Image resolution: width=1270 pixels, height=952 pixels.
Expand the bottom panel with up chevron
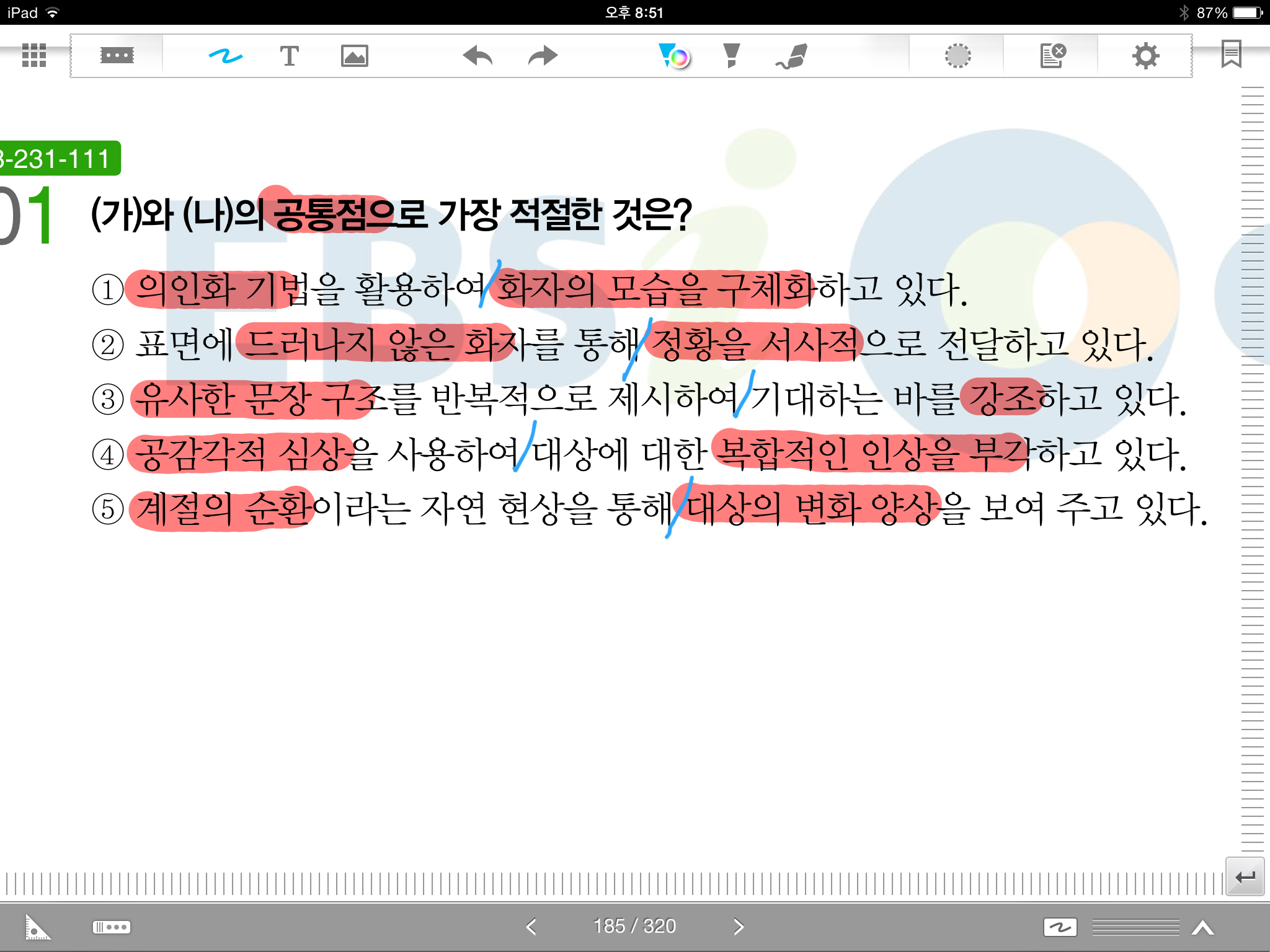click(1203, 927)
